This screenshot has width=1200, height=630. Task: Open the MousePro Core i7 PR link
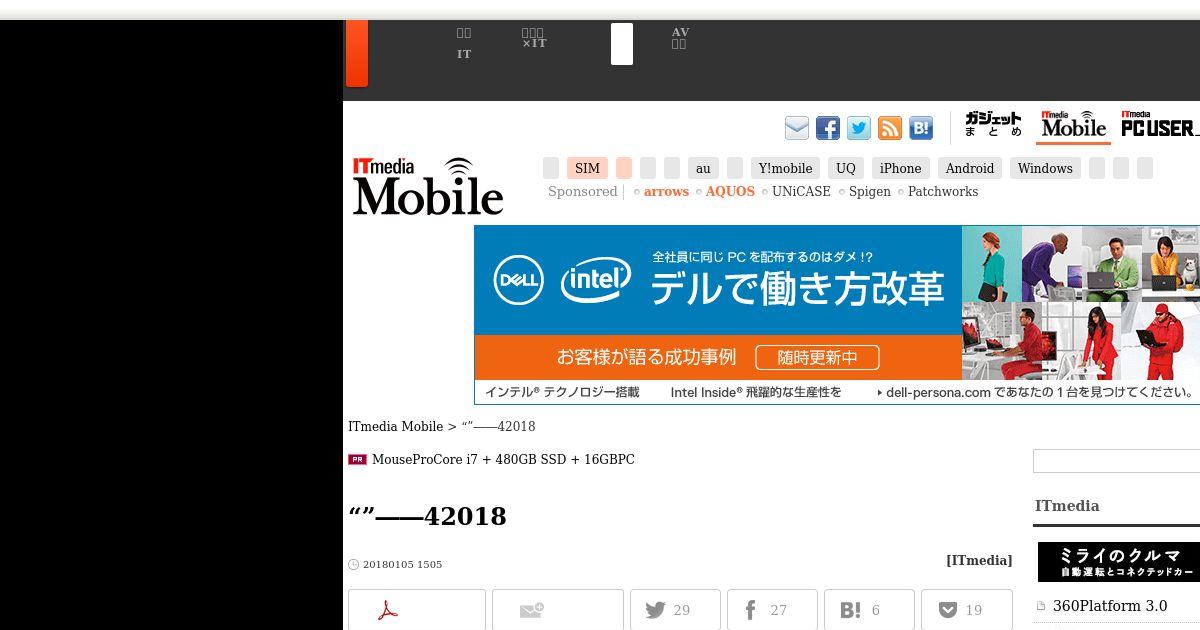pos(503,460)
